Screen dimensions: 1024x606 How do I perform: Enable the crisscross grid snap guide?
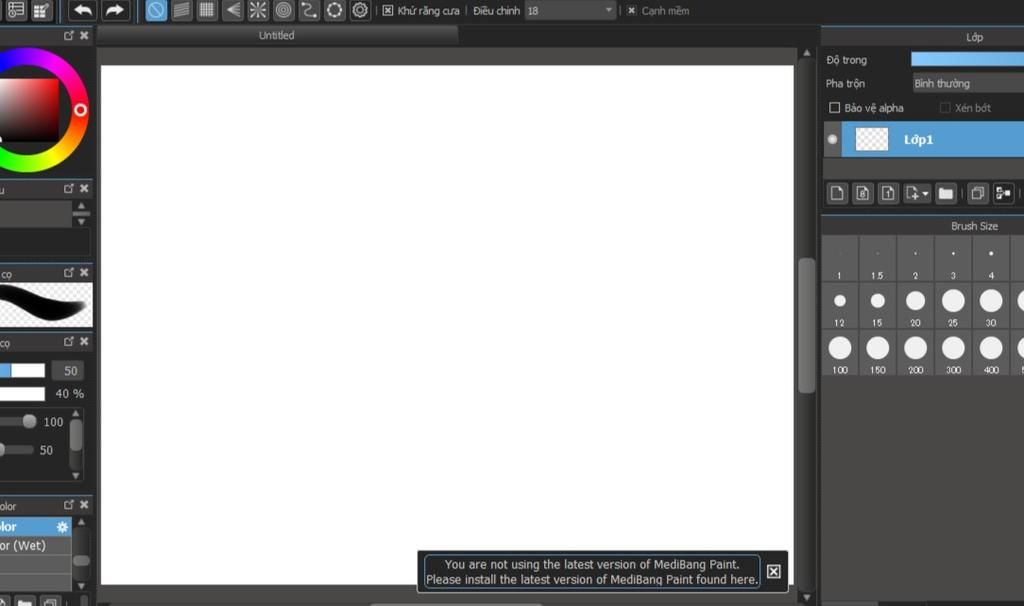tap(207, 10)
